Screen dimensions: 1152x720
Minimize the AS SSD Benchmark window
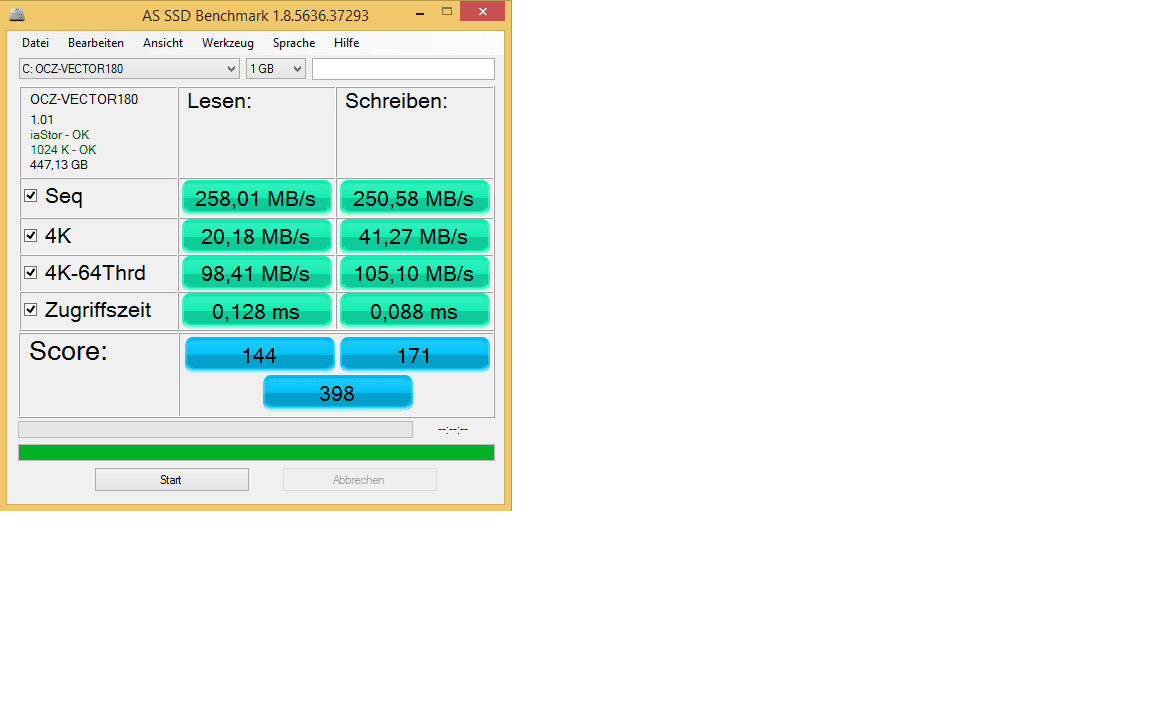pos(420,12)
